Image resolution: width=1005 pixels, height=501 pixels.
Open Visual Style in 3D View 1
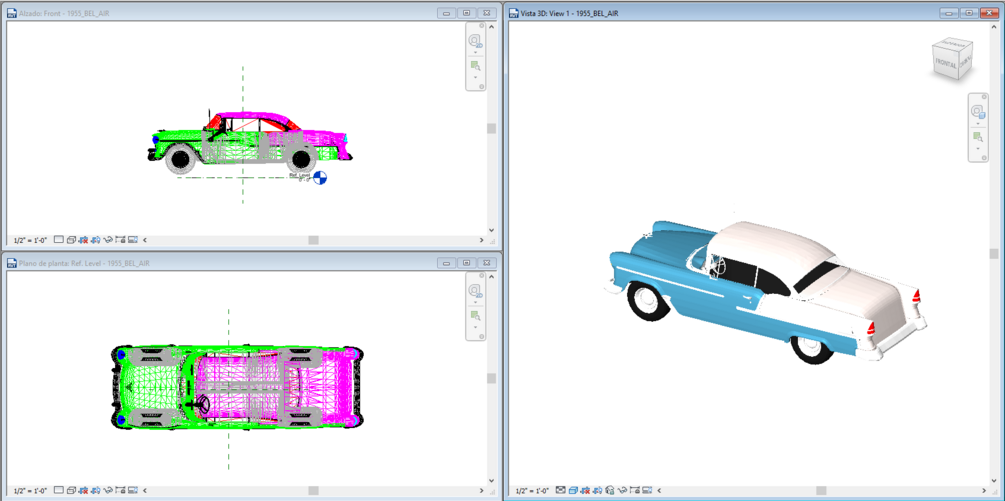coord(574,490)
